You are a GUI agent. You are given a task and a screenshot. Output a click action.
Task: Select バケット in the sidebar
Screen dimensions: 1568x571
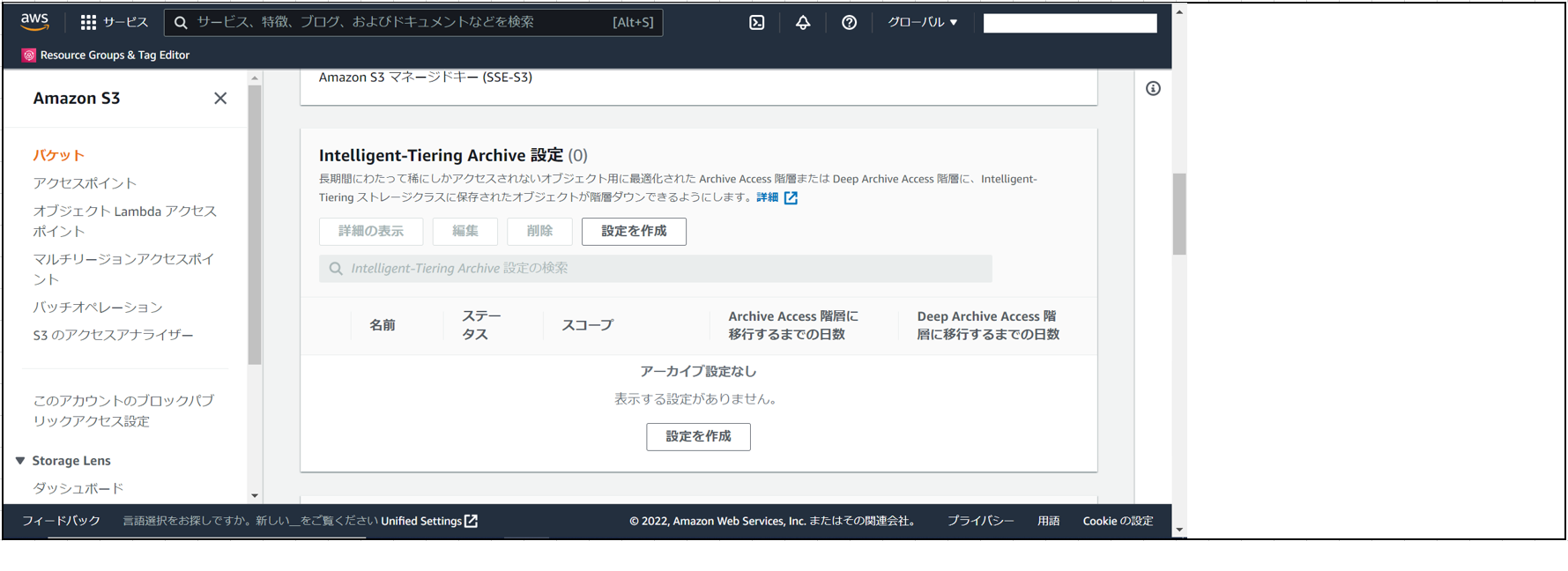59,155
